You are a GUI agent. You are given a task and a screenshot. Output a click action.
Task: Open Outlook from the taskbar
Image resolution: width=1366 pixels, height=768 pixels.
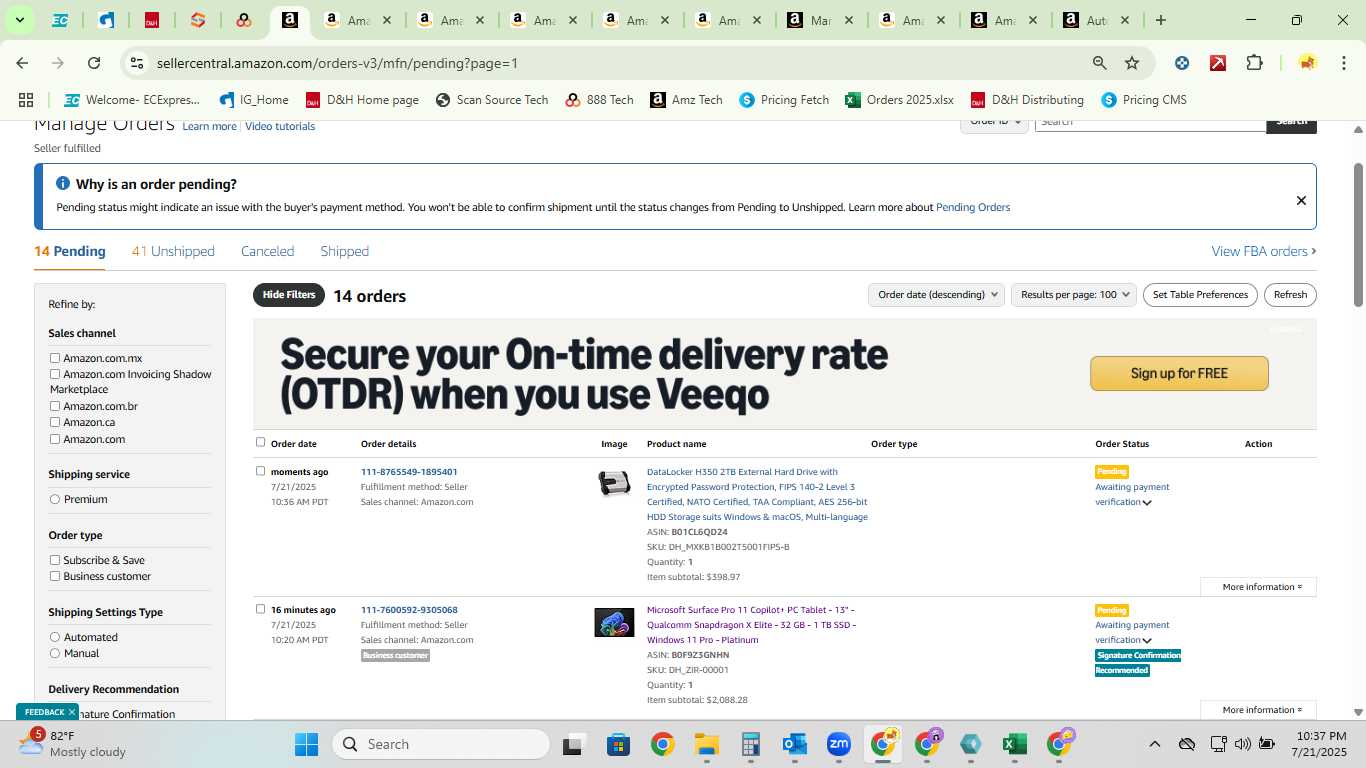795,744
